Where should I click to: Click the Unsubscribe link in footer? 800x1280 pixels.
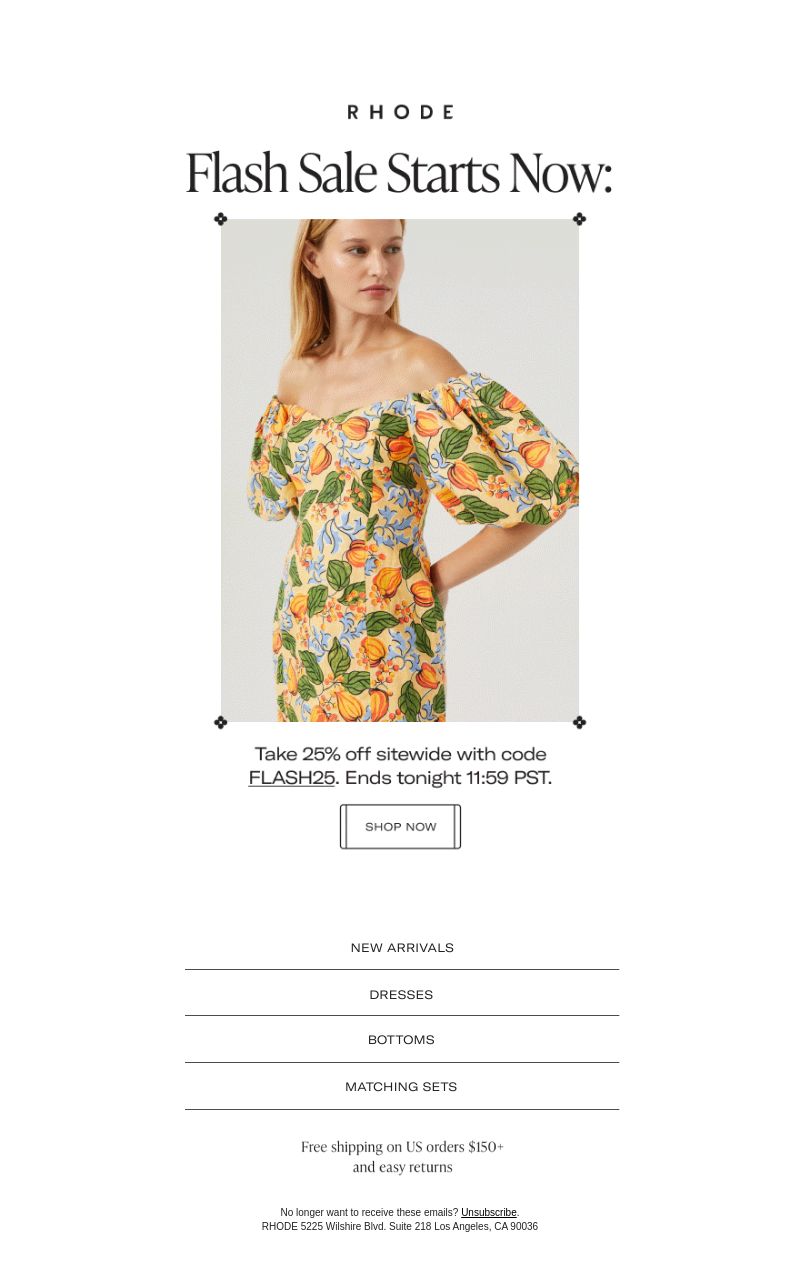point(489,1212)
